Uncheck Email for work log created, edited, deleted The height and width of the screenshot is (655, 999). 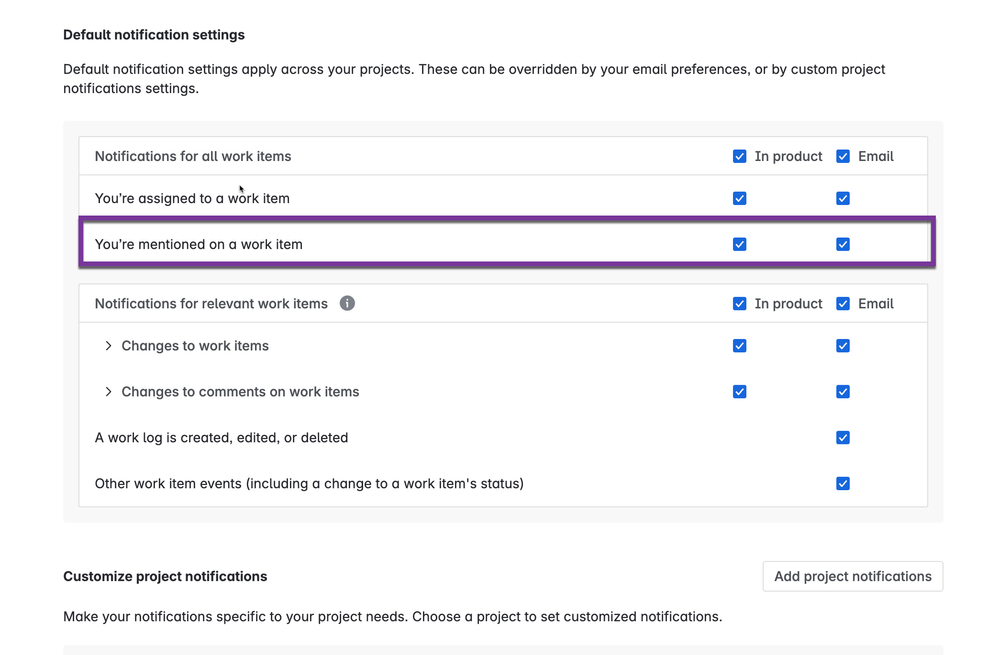pos(843,438)
